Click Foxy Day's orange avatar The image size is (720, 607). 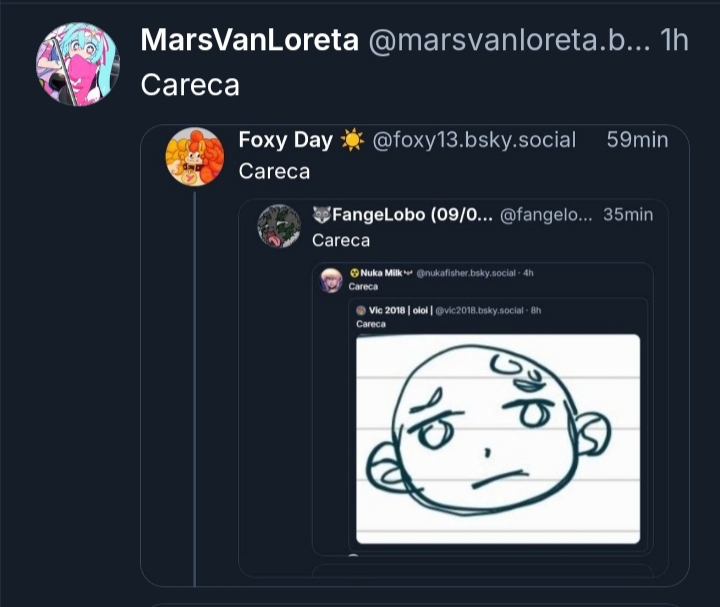click(195, 156)
